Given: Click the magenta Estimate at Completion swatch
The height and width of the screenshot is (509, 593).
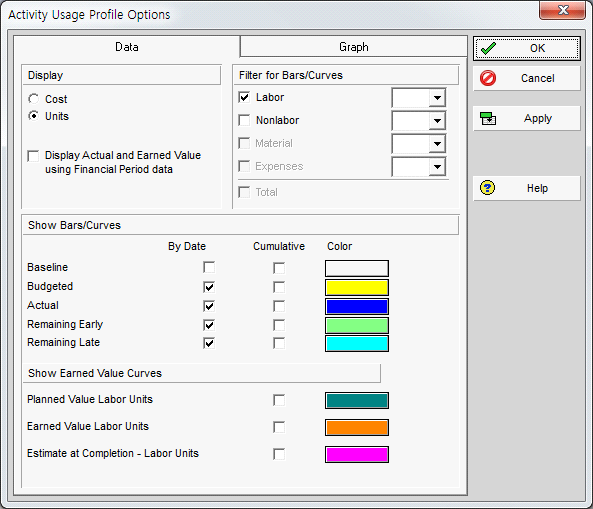Looking at the screenshot, I should coord(357,454).
